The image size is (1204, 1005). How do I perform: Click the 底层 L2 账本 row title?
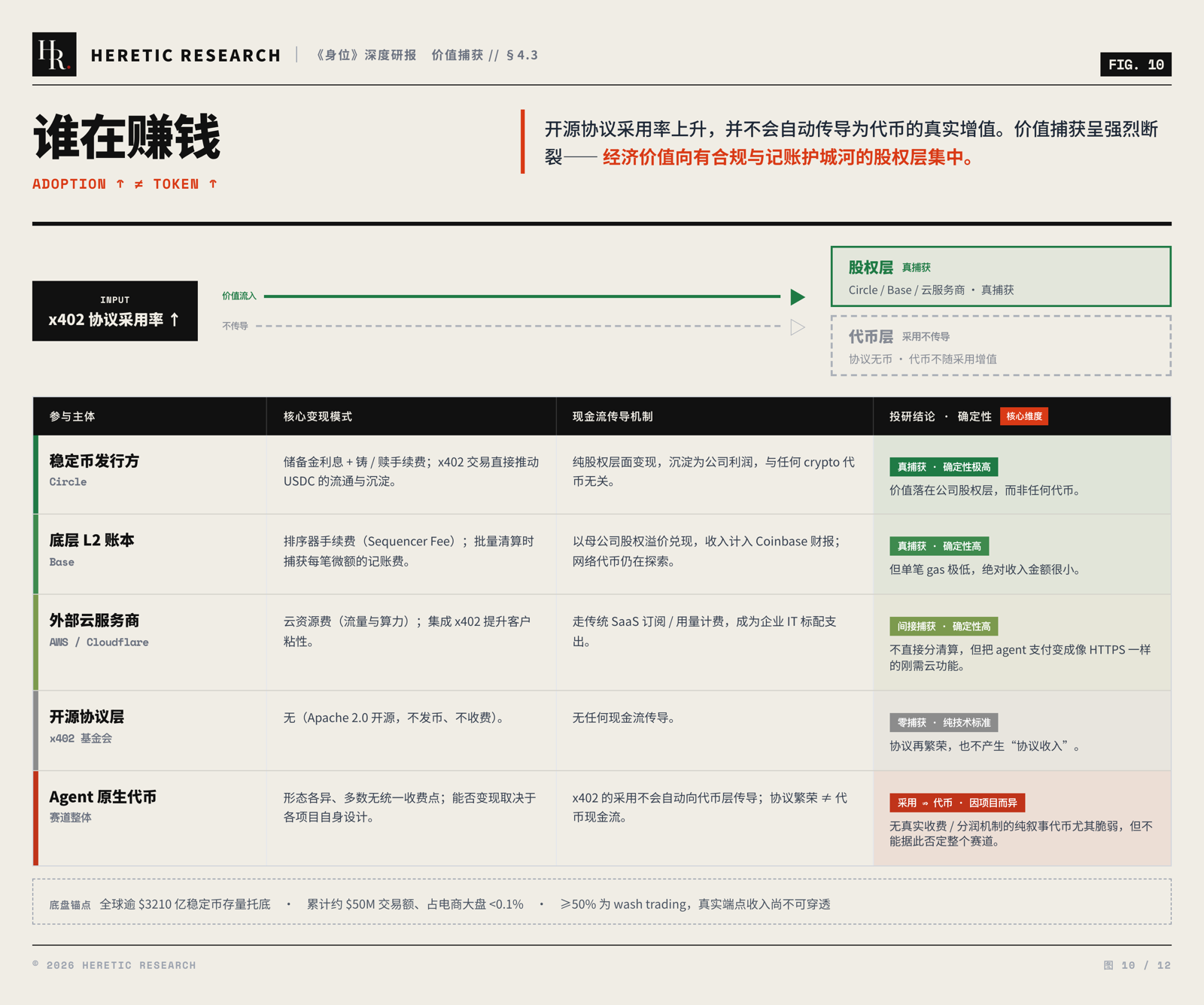pyautogui.click(x=92, y=540)
